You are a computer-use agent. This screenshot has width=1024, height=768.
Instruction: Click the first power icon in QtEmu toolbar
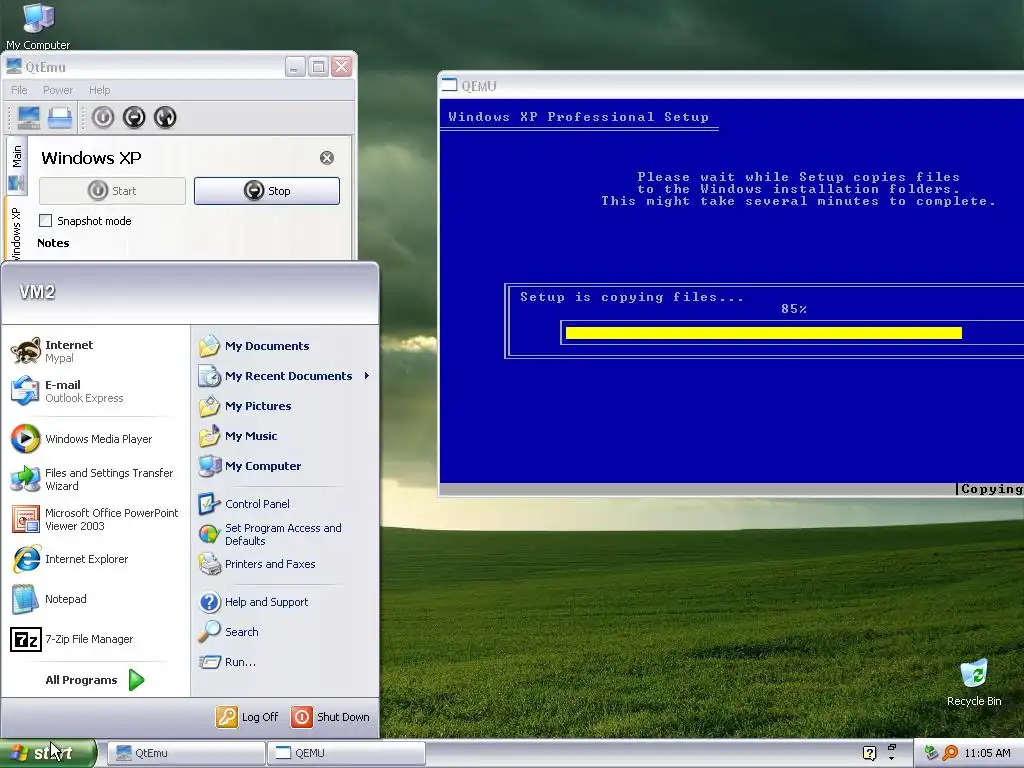click(103, 118)
